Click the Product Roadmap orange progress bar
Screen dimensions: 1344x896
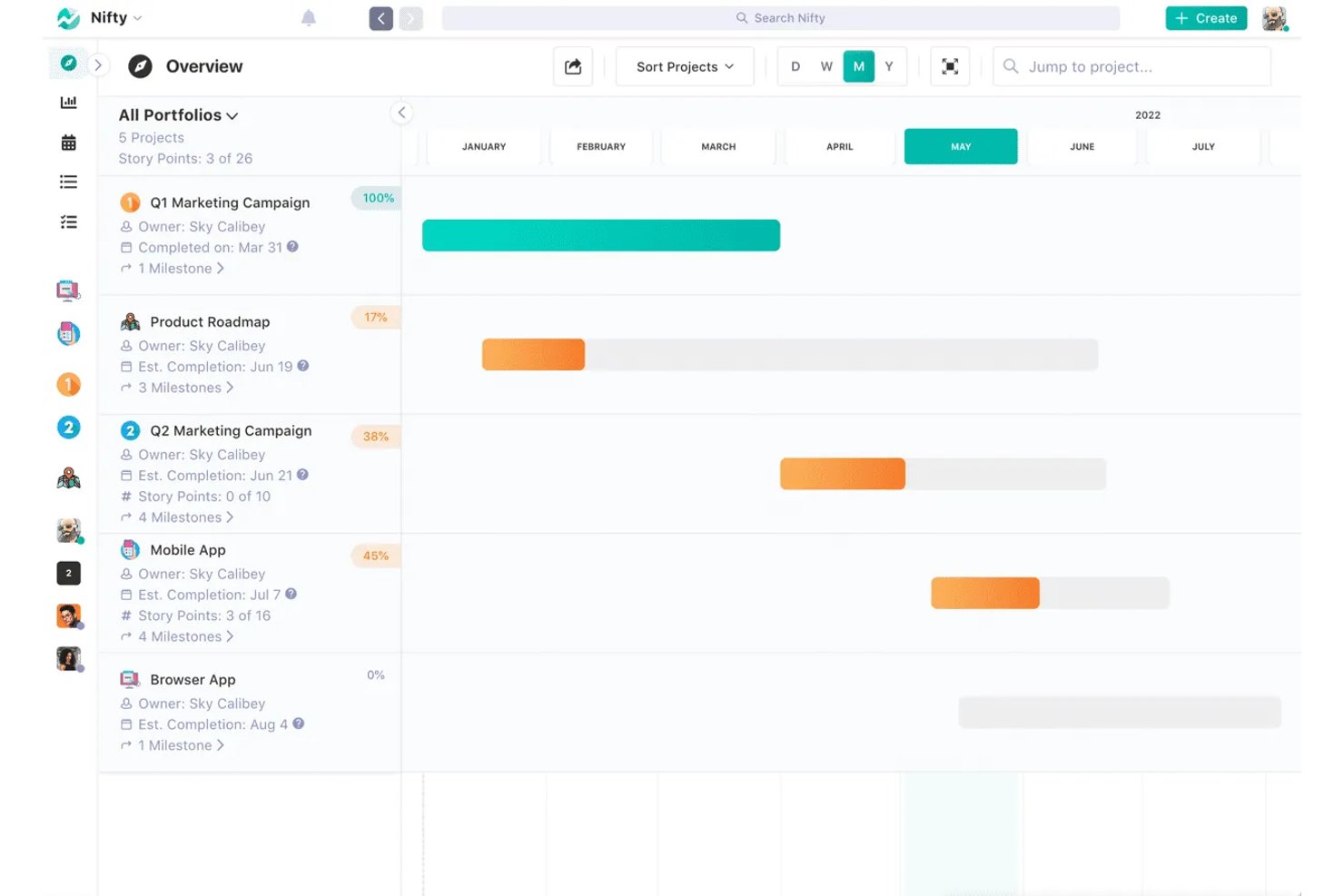(533, 354)
